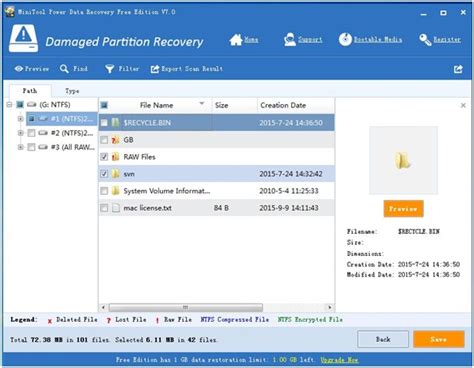
Task: Click the 2010-5-4 11:25:33 date cell
Action: coord(289,191)
